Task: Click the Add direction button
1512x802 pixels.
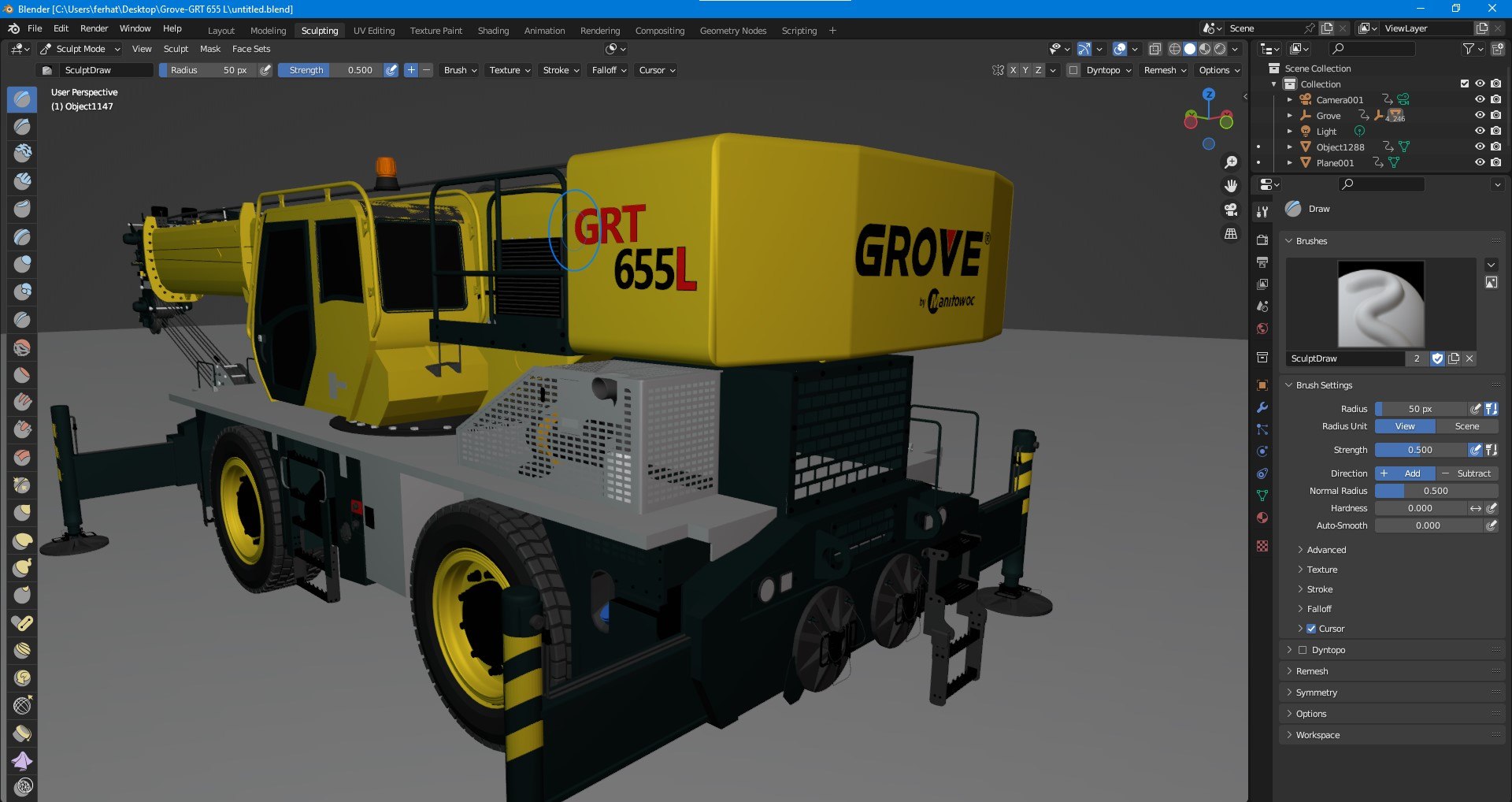Action: 1405,473
